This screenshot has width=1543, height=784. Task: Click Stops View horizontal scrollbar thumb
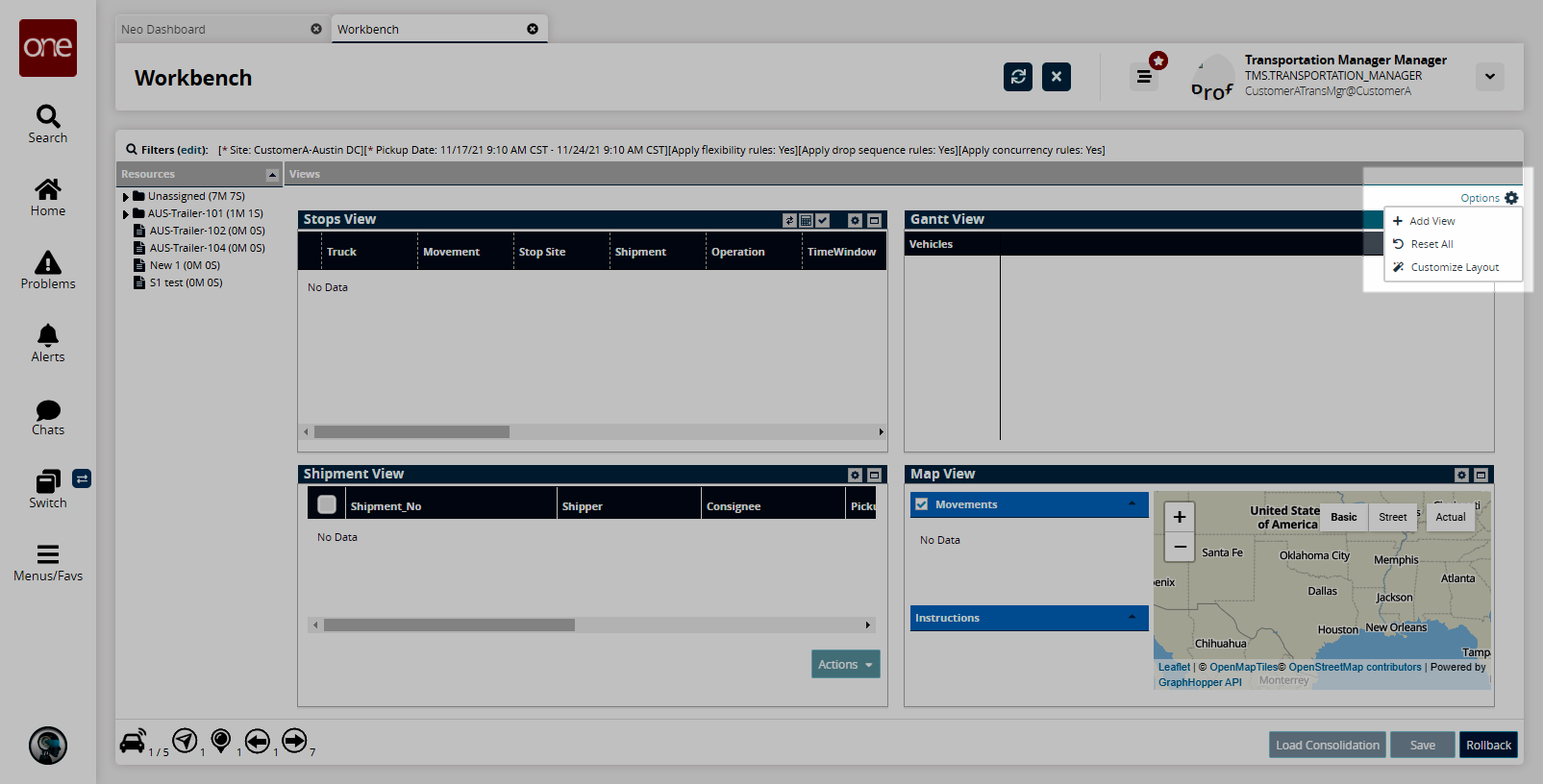tap(411, 432)
